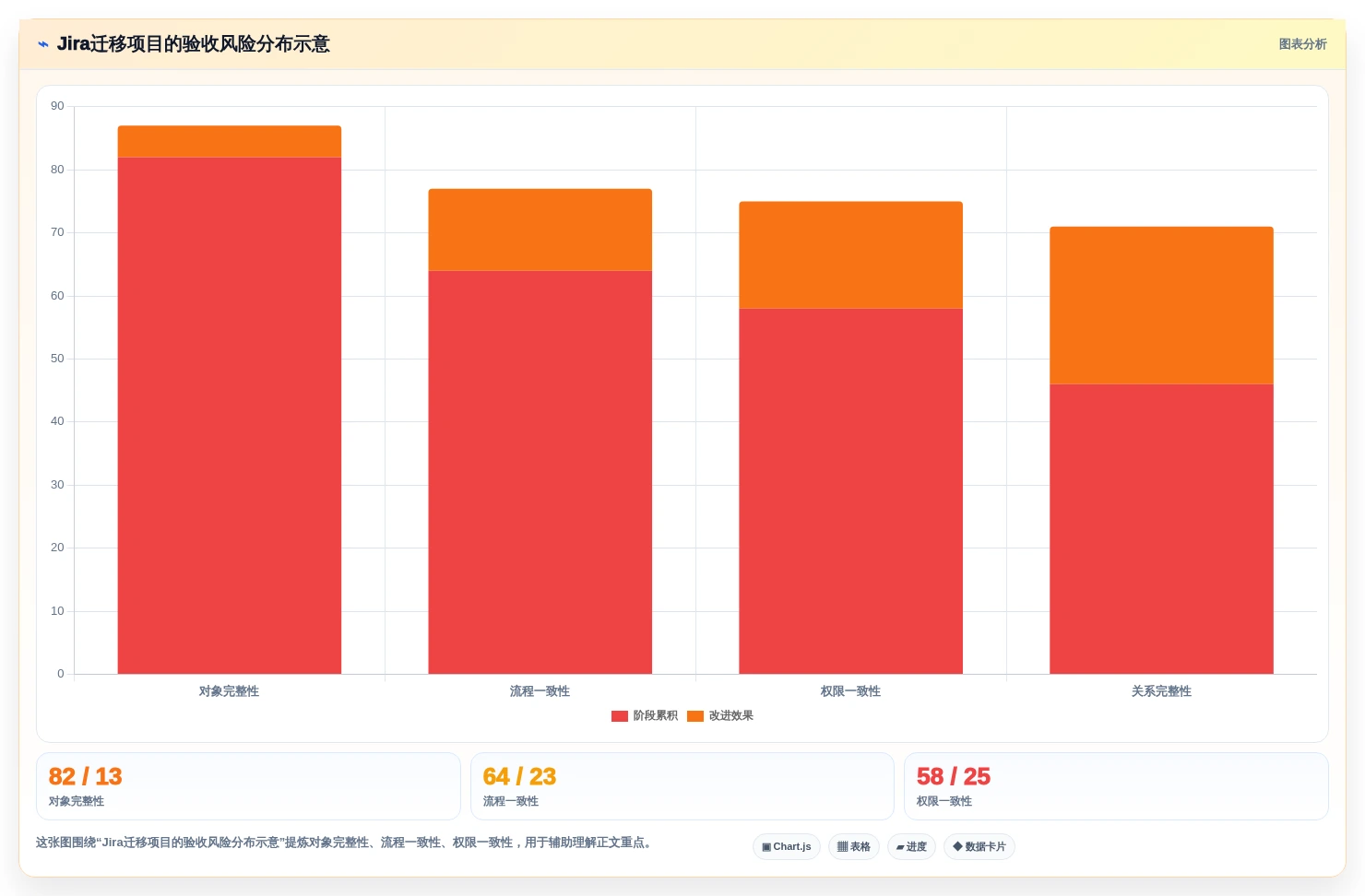The width and height of the screenshot is (1365, 896).
Task: Open the 58 / 25 权限一致性 card
Action: (1116, 786)
